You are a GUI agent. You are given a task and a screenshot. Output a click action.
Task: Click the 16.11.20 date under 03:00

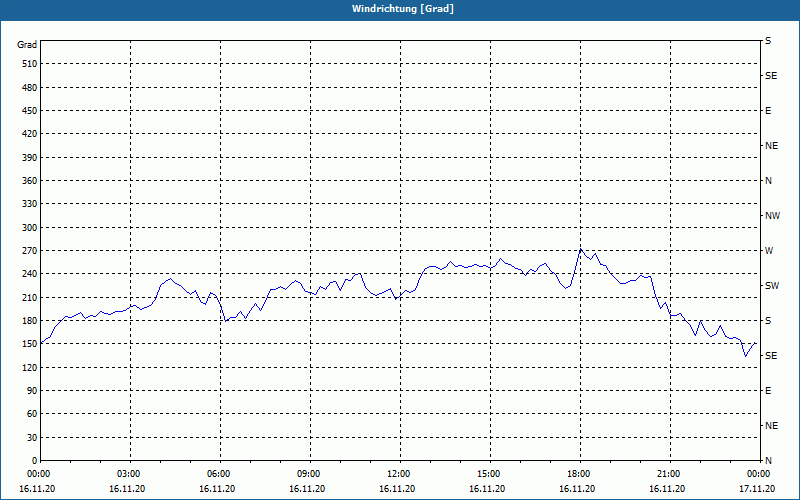pos(127,489)
